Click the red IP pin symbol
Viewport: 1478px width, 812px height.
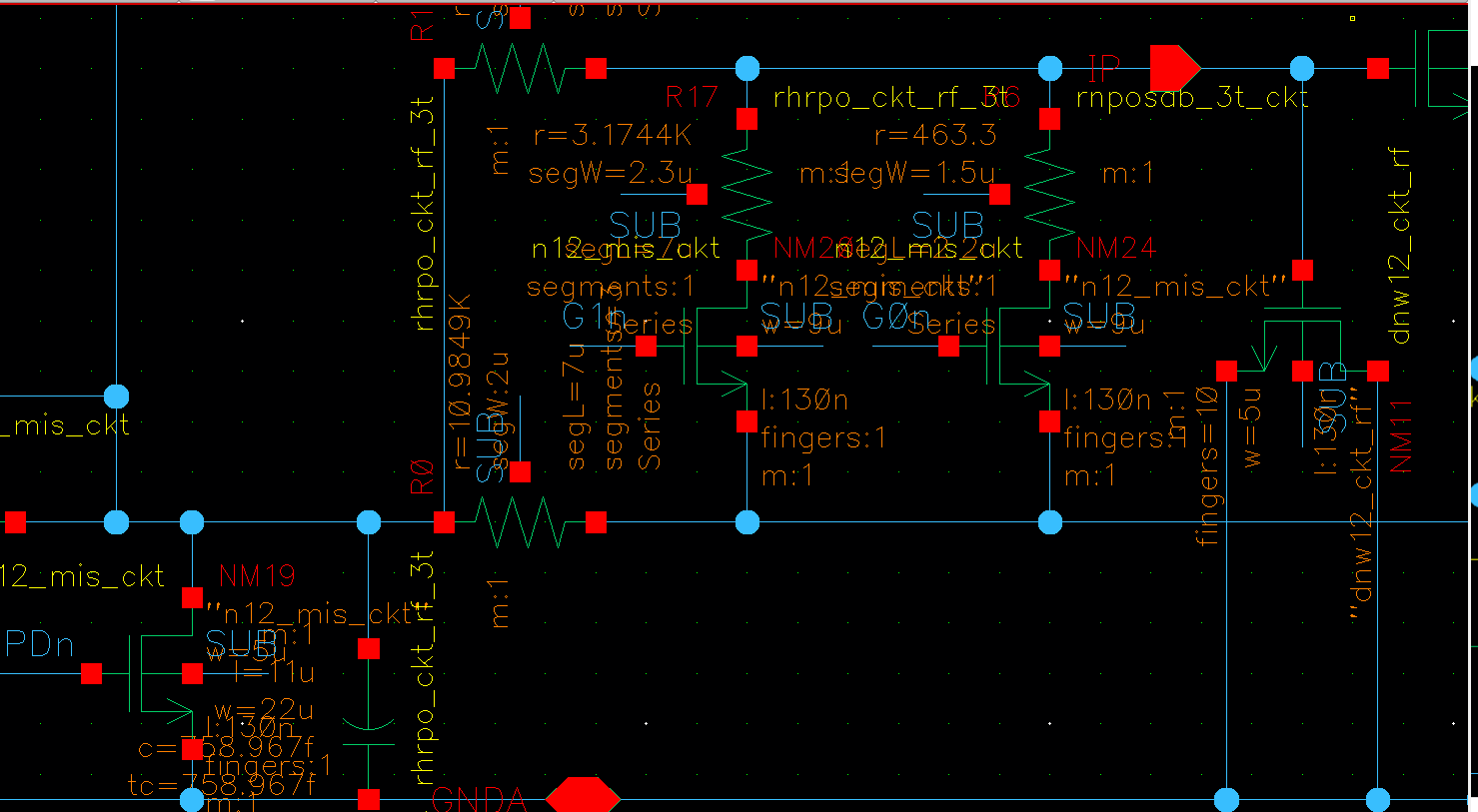(1174, 69)
